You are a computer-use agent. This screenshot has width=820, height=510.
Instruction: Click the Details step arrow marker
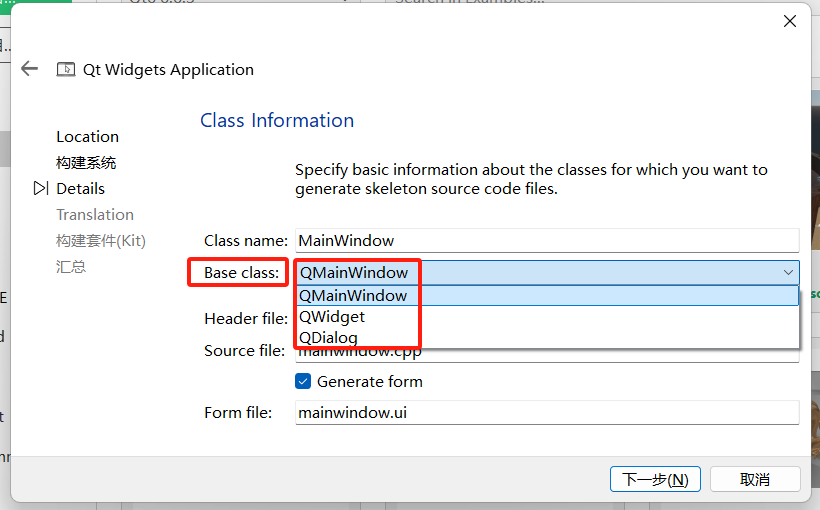click(x=41, y=188)
